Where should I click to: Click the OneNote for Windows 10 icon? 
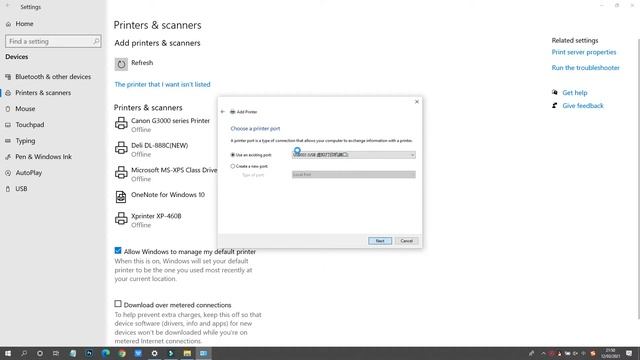tap(121, 197)
